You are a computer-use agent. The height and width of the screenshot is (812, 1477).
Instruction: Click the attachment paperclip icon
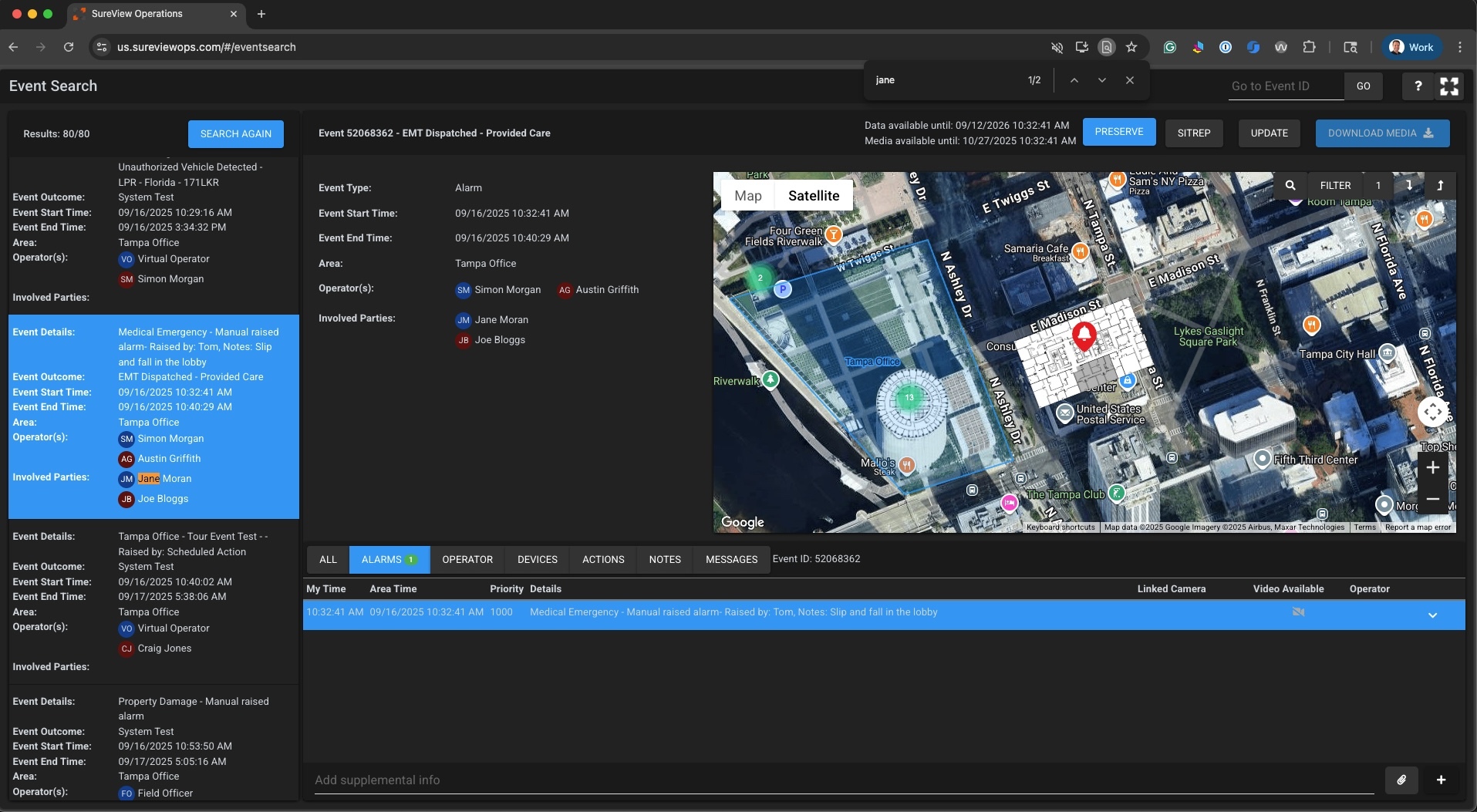1401,780
